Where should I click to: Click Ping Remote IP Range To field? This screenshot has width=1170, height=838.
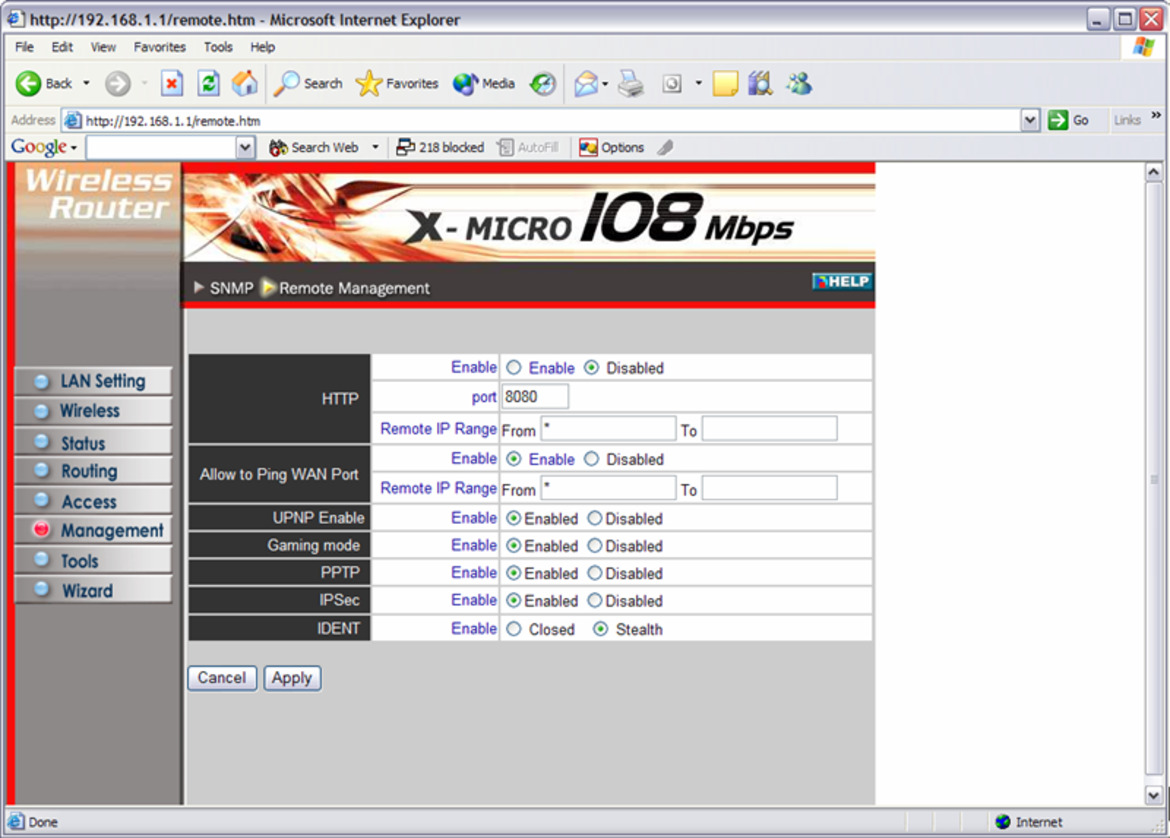(769, 488)
